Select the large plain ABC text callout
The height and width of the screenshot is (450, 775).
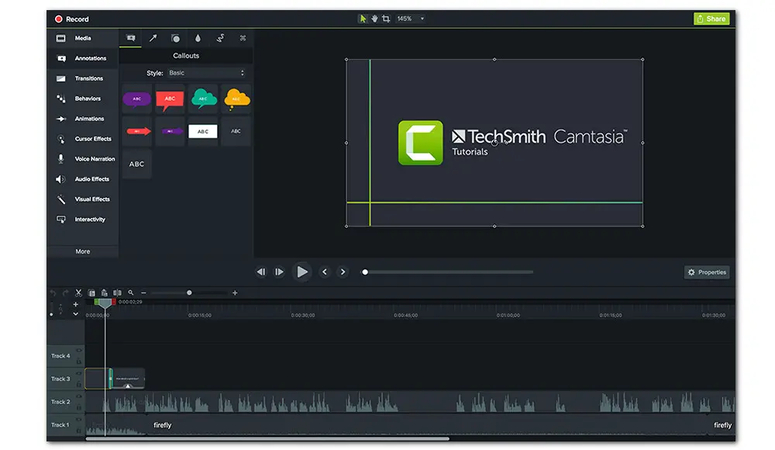137,164
